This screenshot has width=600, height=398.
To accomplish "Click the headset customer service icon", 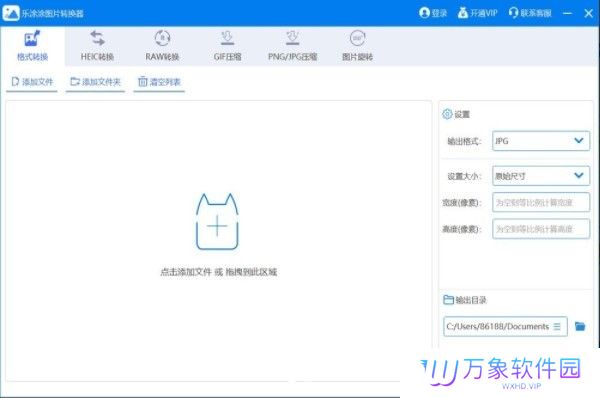I will click(513, 13).
